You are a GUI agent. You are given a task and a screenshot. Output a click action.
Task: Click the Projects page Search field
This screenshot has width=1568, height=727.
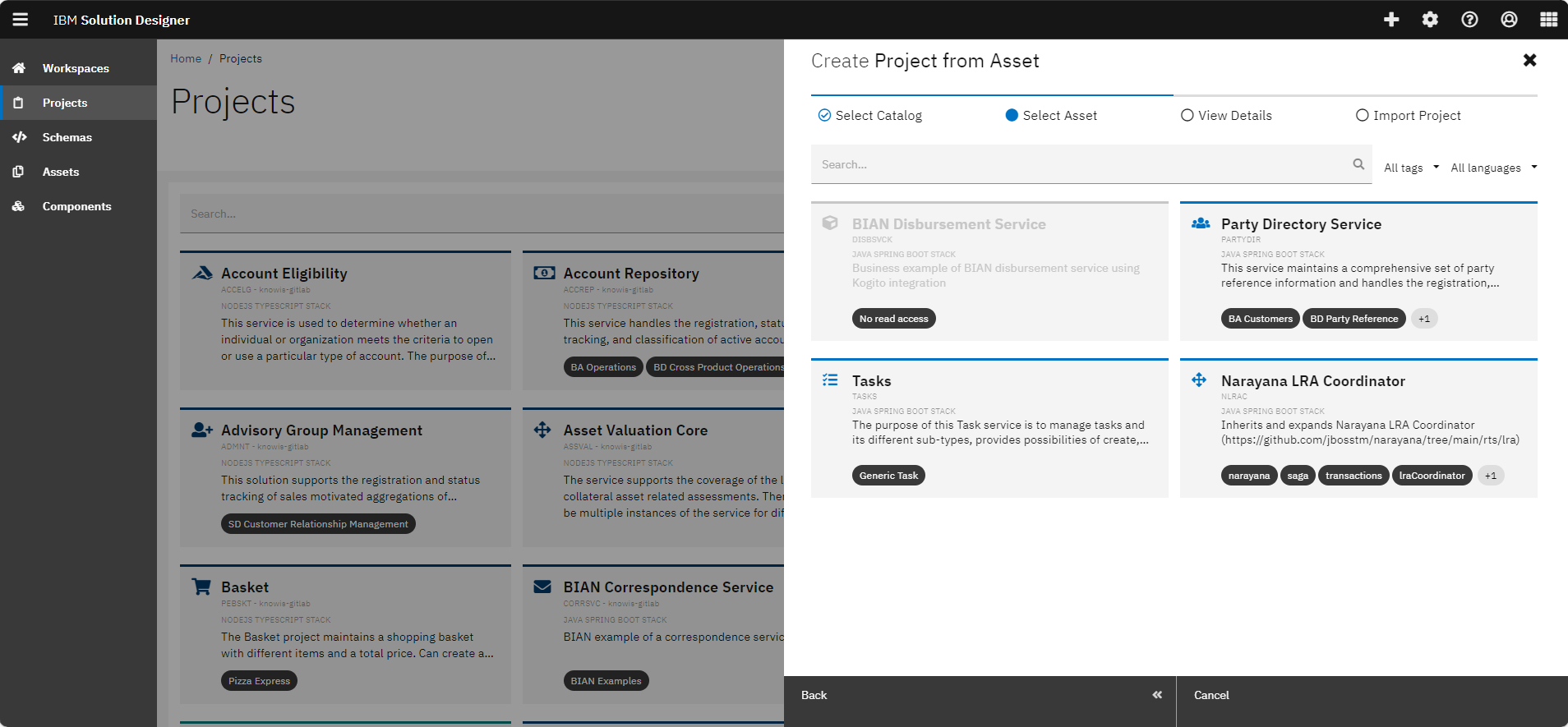(482, 214)
